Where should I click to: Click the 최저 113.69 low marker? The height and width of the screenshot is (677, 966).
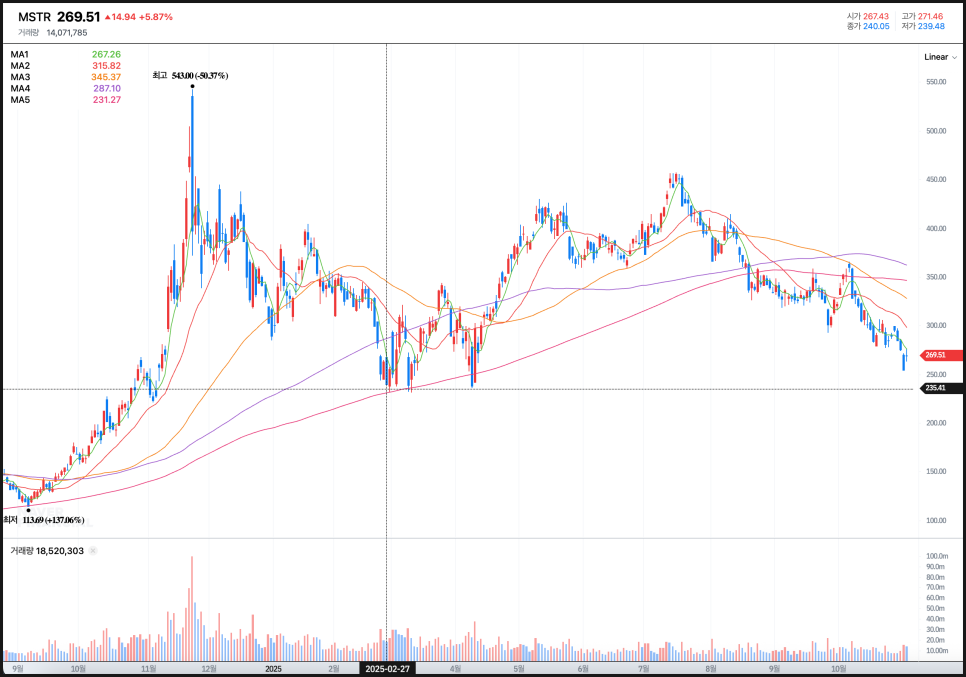click(43, 520)
